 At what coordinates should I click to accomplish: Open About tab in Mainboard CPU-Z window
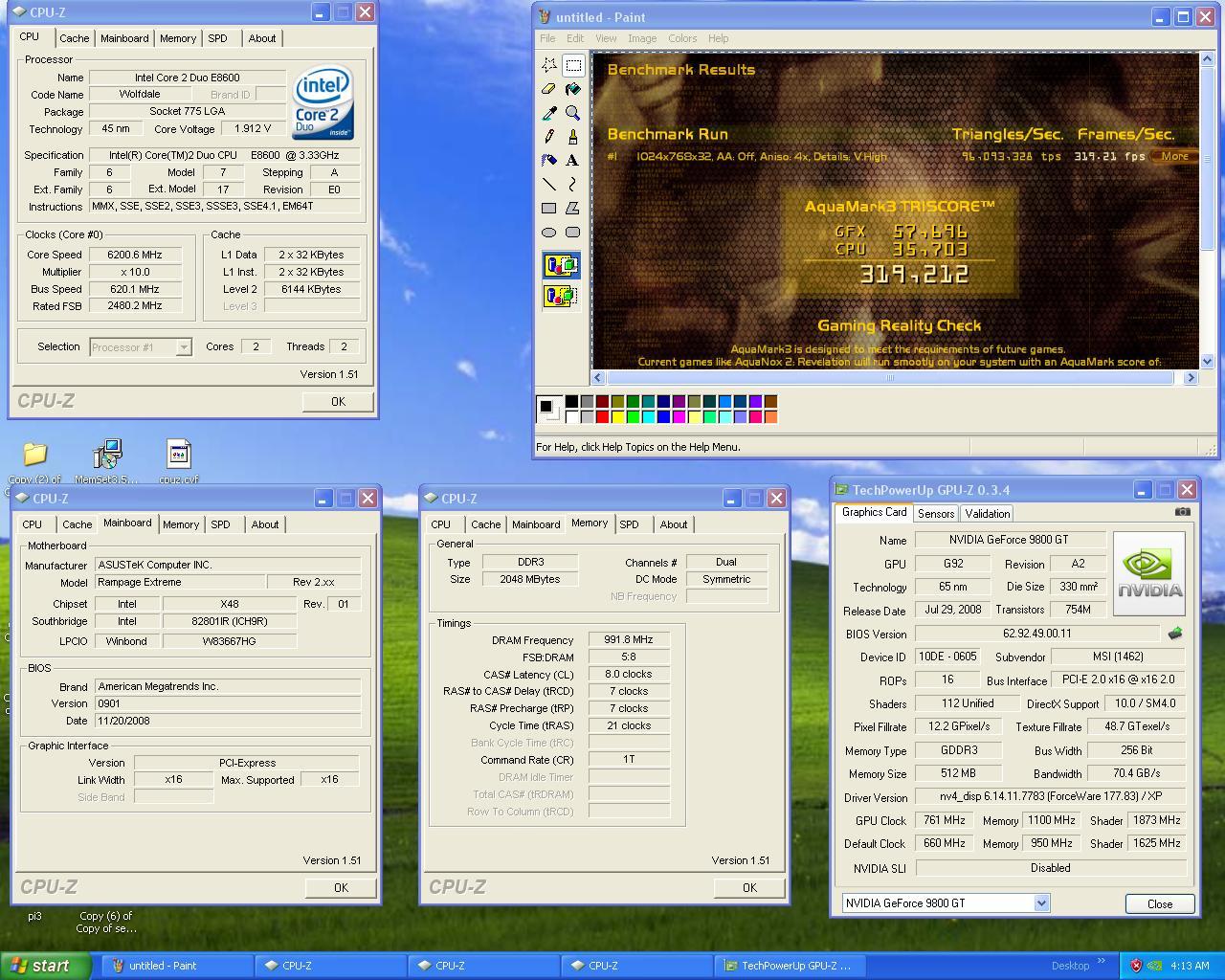pyautogui.click(x=265, y=524)
